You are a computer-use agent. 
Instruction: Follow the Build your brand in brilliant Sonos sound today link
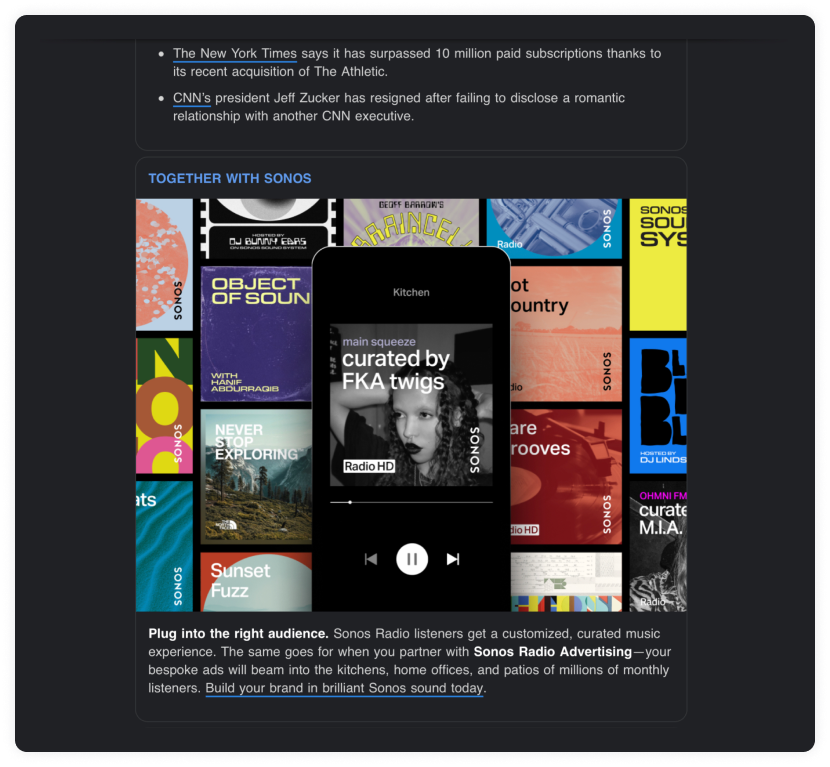345,688
